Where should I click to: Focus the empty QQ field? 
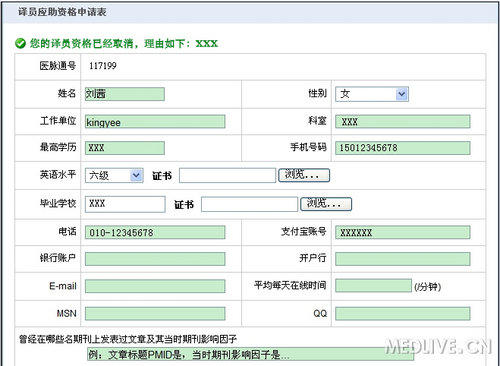[403, 314]
